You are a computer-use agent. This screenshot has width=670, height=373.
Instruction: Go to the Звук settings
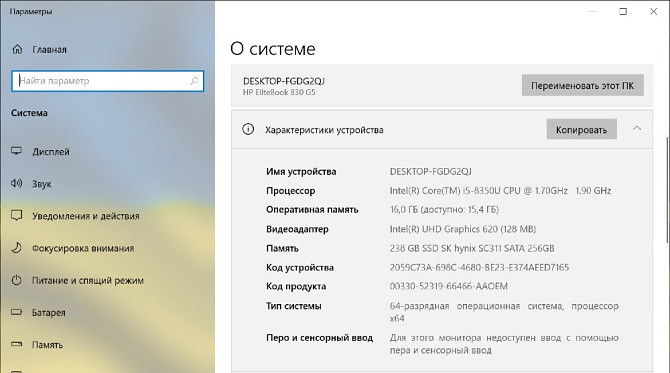[42, 184]
